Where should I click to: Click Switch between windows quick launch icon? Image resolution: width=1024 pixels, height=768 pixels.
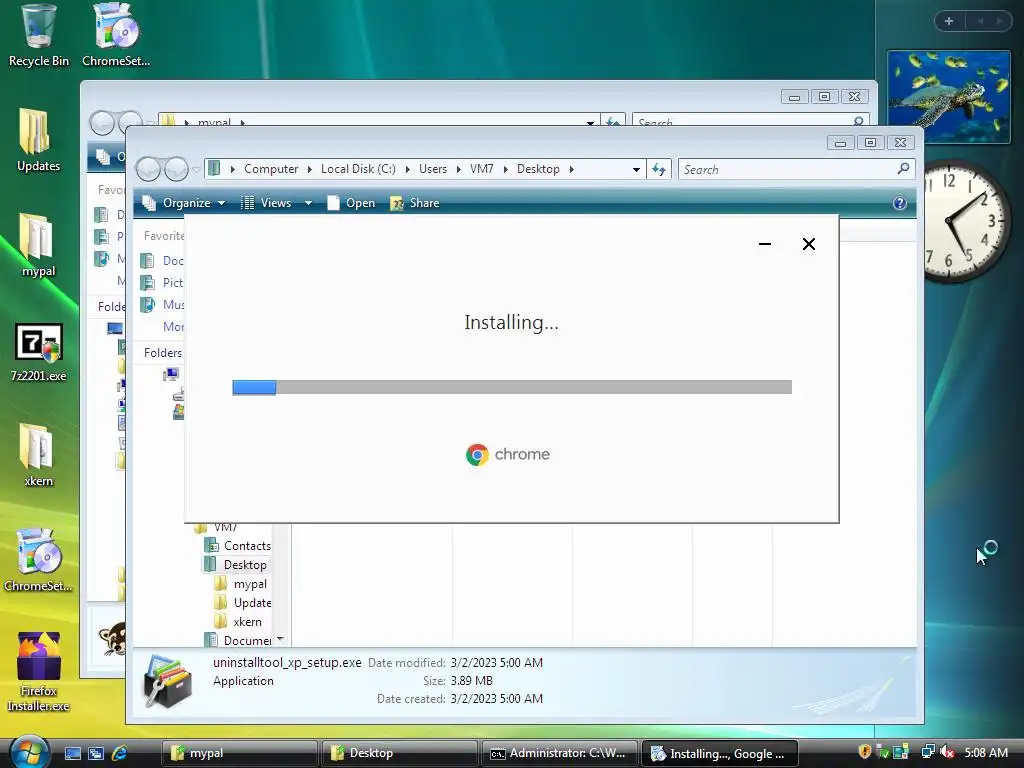(96, 753)
